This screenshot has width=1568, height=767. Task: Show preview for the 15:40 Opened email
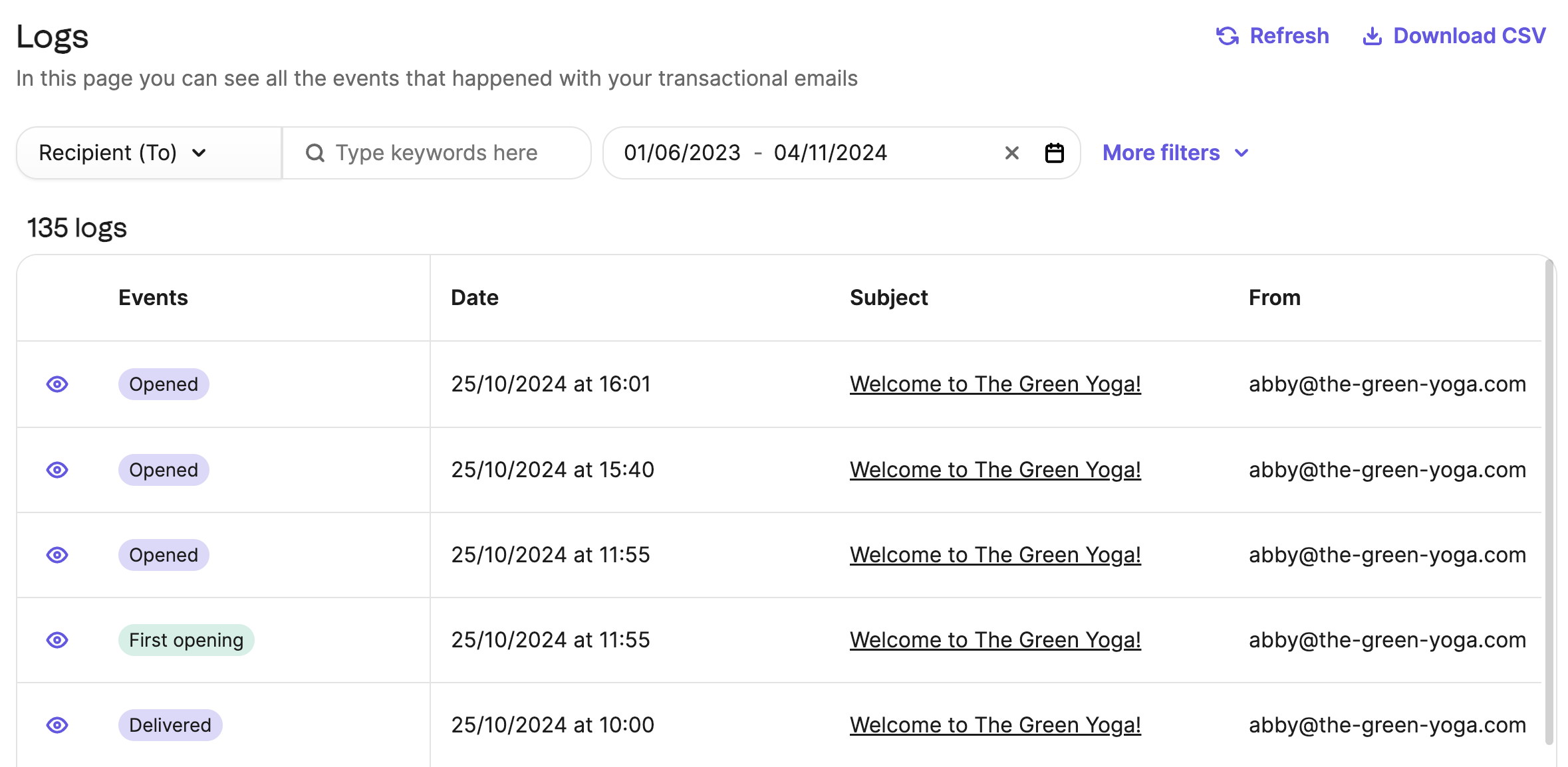click(57, 470)
